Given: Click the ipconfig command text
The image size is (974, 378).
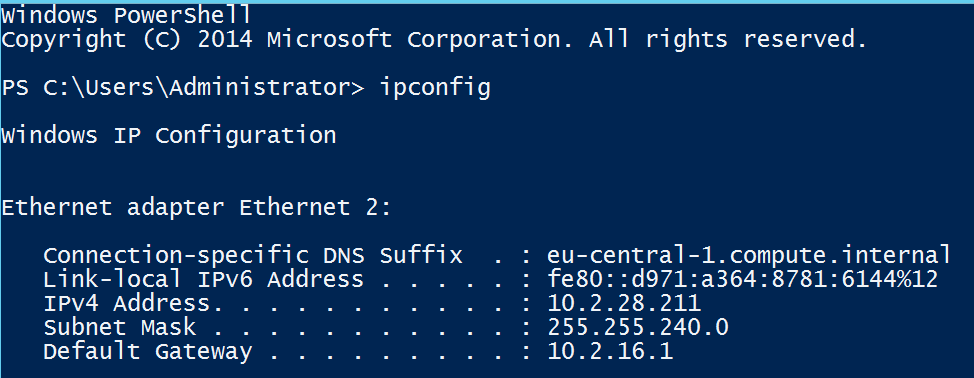Looking at the screenshot, I should coord(435,88).
